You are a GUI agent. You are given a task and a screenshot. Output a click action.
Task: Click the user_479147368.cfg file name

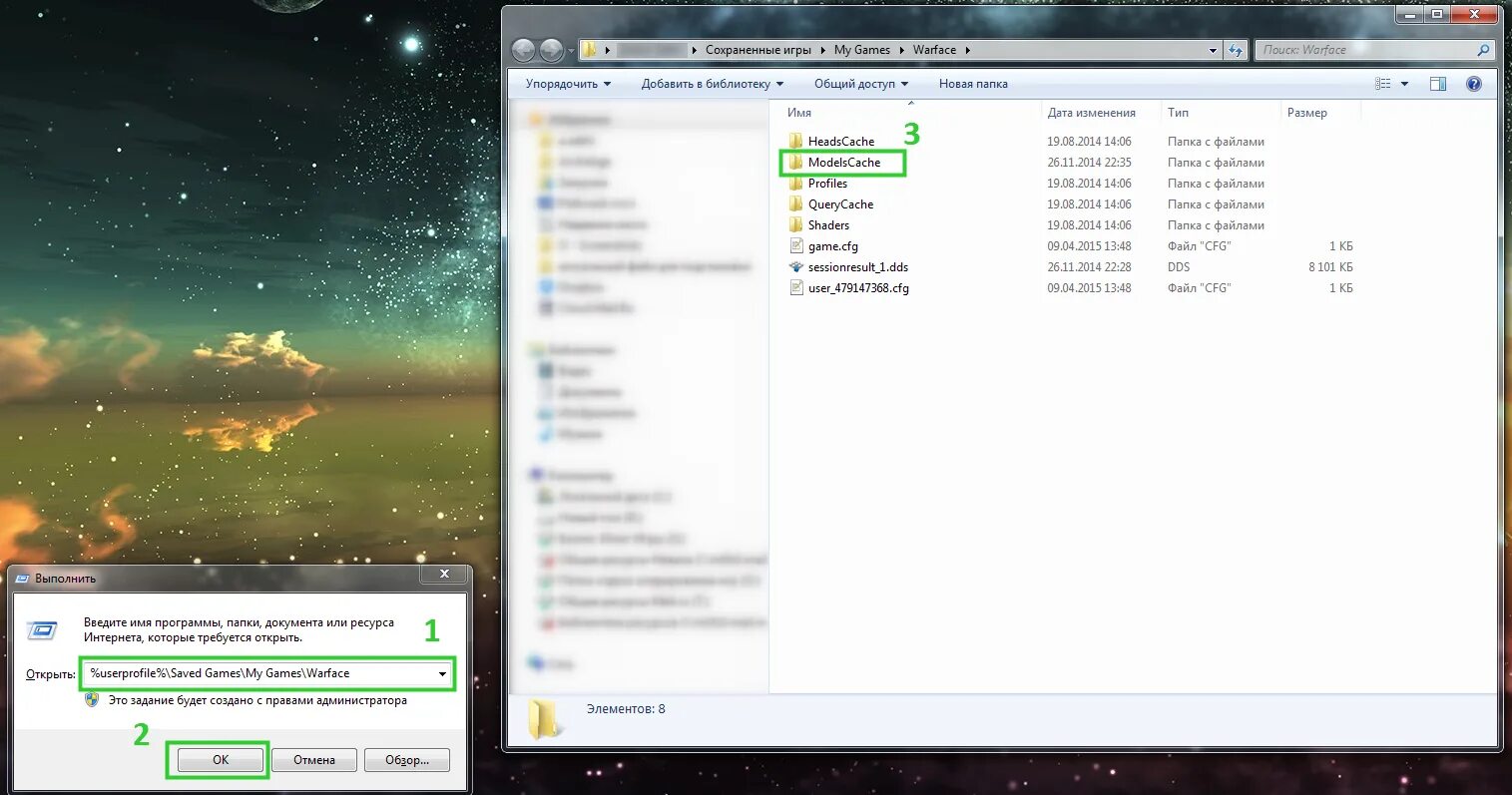(x=858, y=288)
